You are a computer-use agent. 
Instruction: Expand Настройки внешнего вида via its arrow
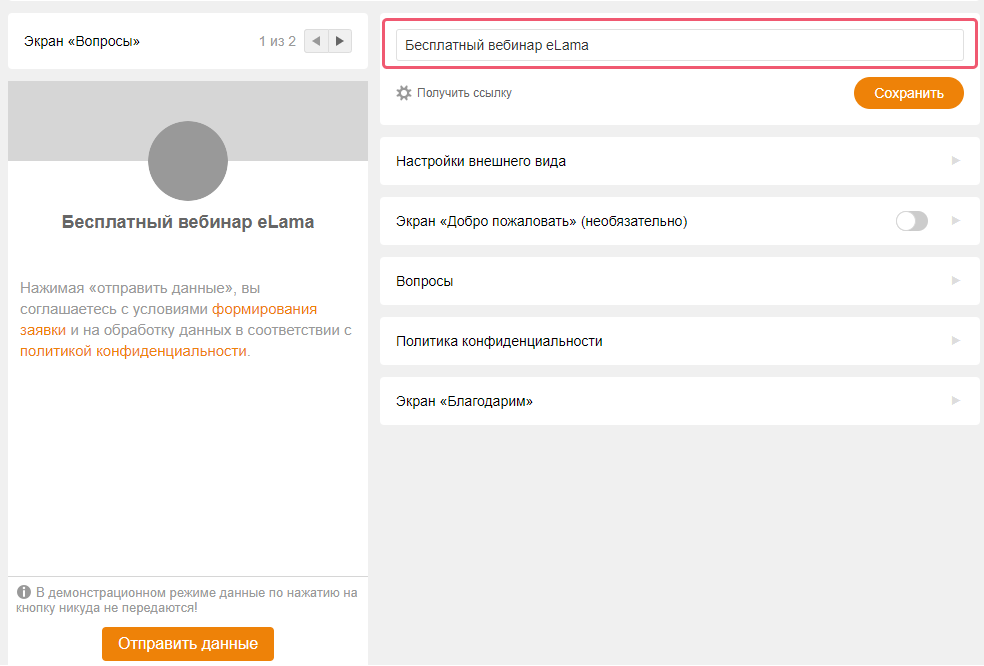[x=955, y=161]
